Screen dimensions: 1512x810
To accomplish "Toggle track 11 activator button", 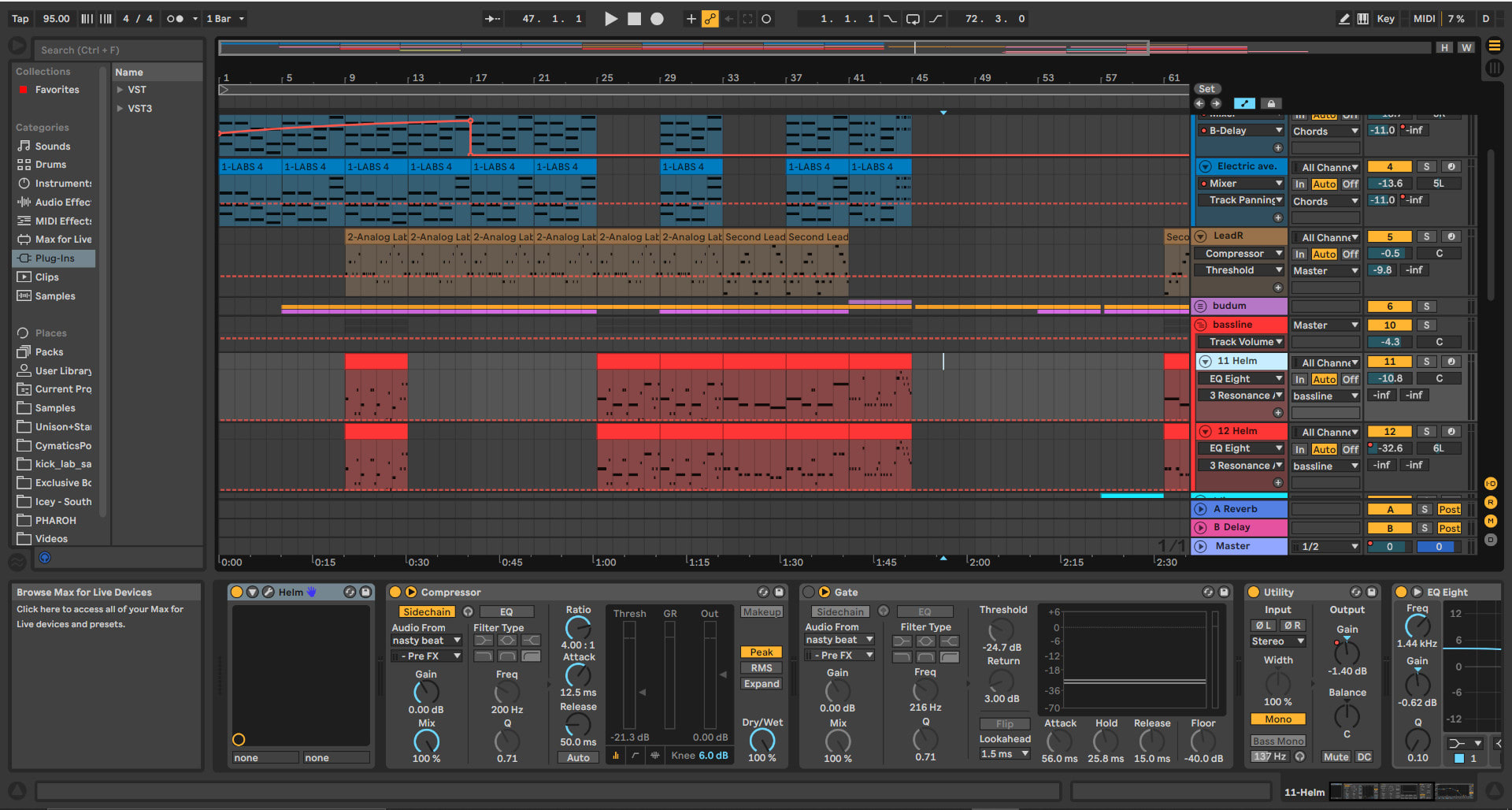I will pos(1390,362).
